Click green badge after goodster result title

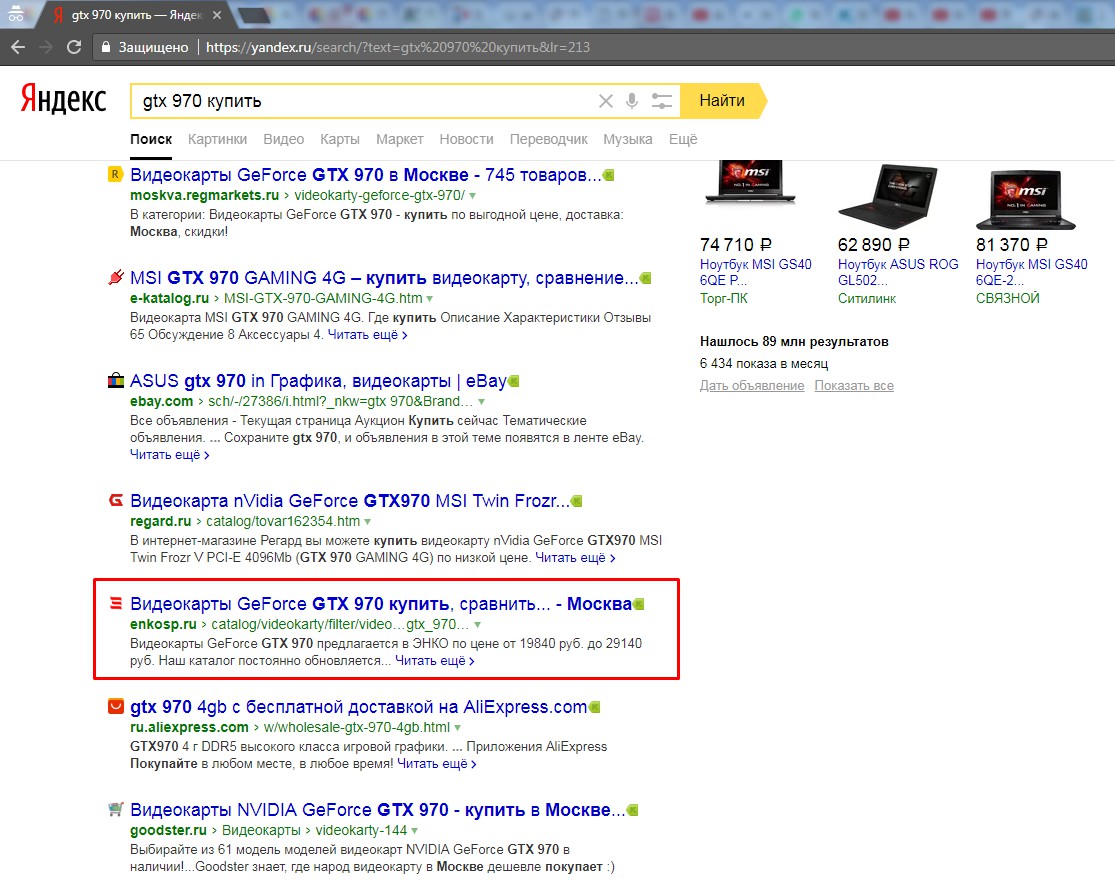coord(633,810)
